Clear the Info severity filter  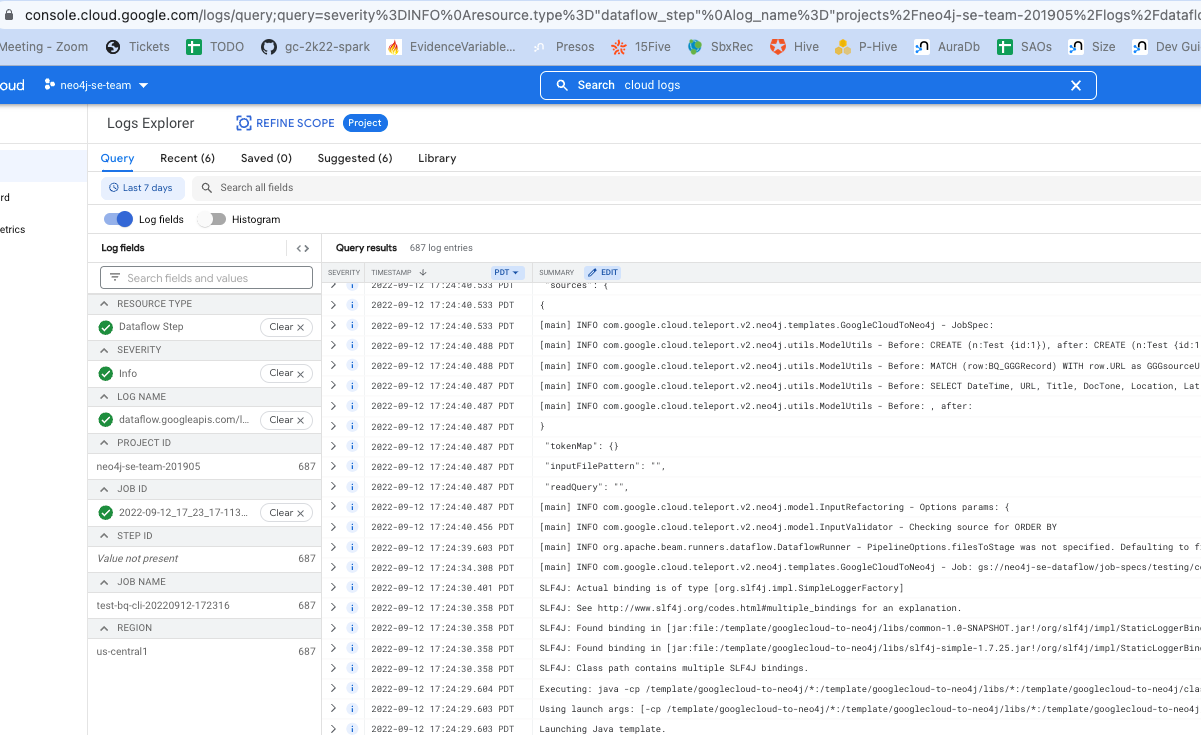[287, 373]
